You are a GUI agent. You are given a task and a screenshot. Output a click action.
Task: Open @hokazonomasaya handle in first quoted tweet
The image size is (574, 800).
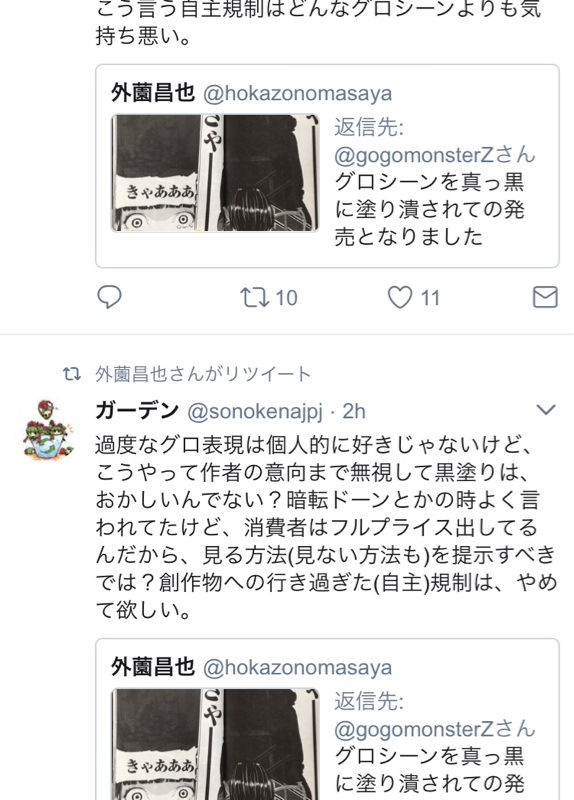297,94
